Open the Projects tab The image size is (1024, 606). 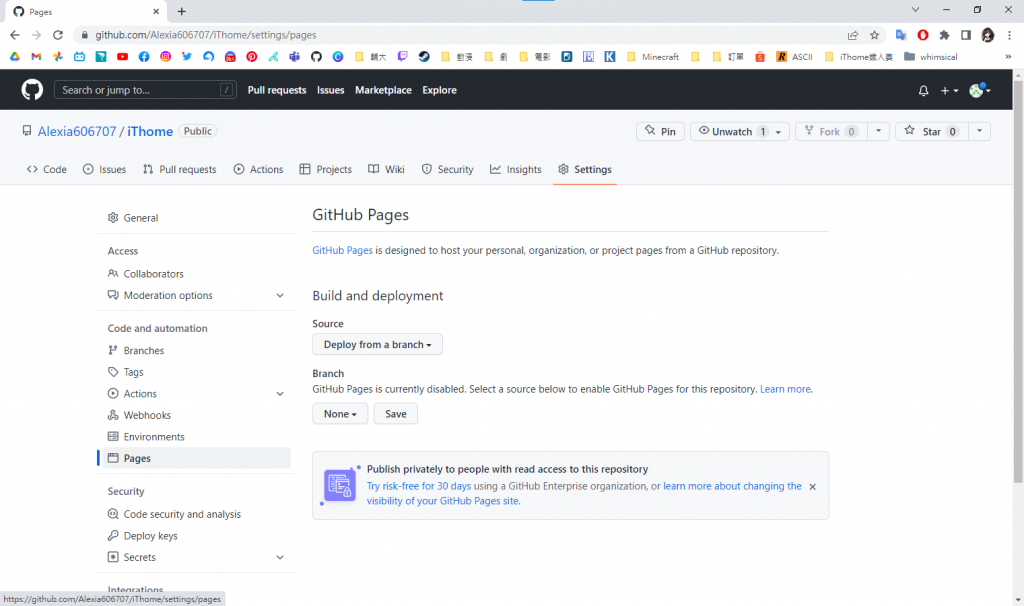point(325,169)
